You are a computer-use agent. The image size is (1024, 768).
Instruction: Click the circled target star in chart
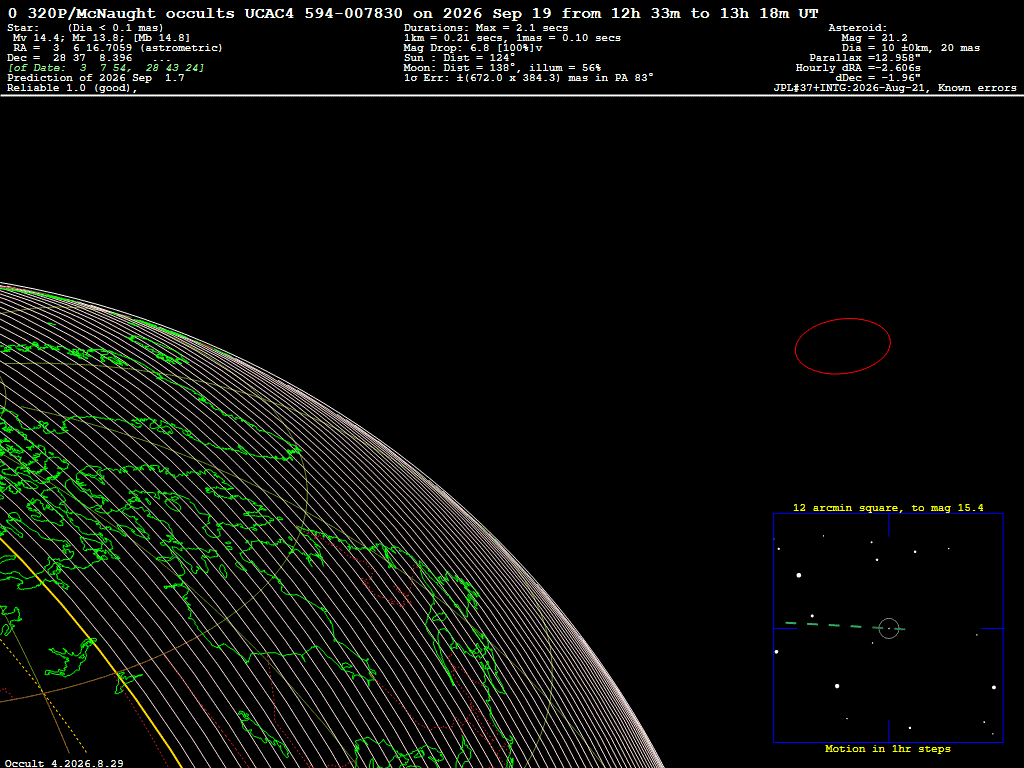click(x=889, y=628)
